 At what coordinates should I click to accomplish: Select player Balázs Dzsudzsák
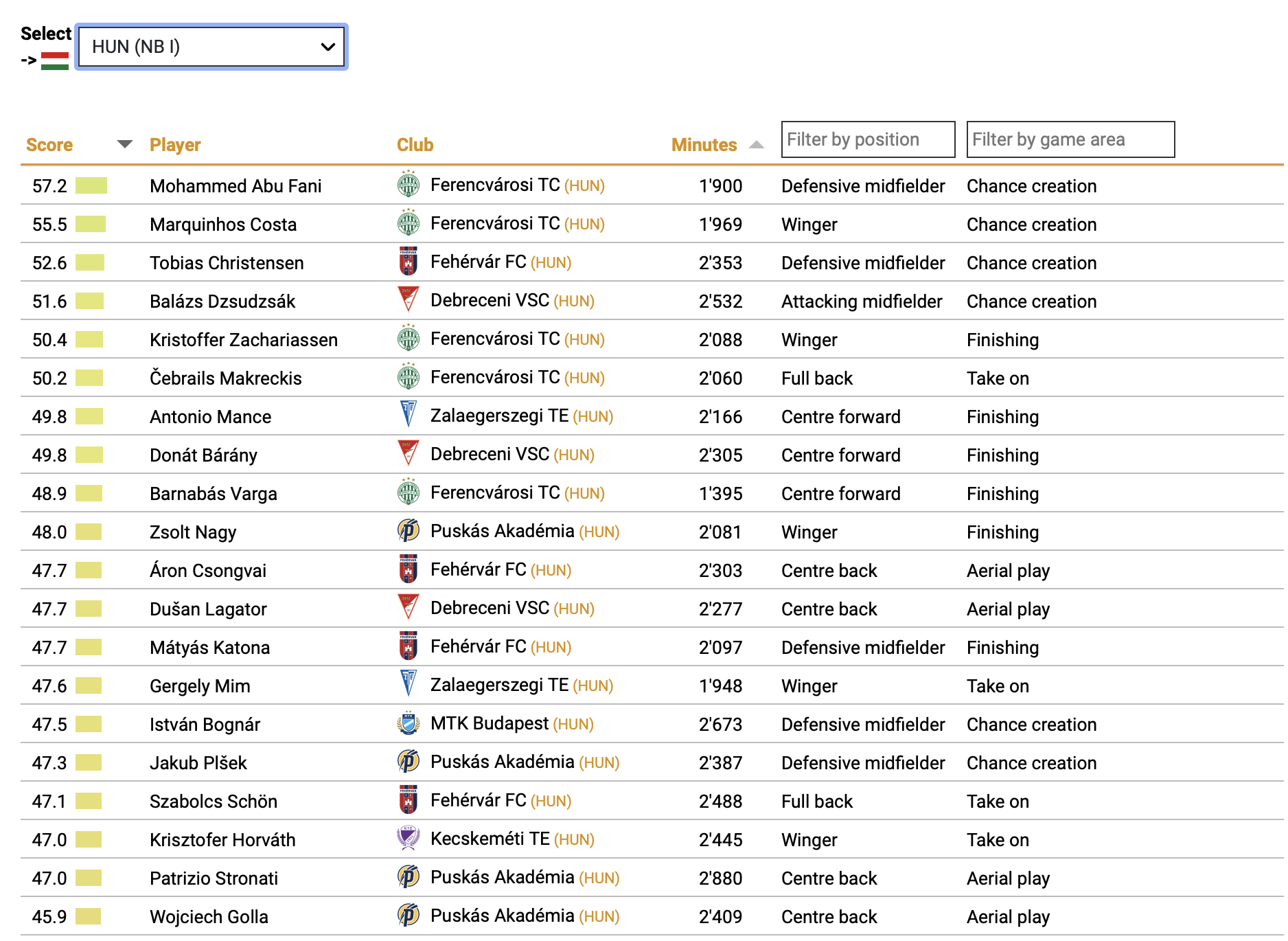222,302
